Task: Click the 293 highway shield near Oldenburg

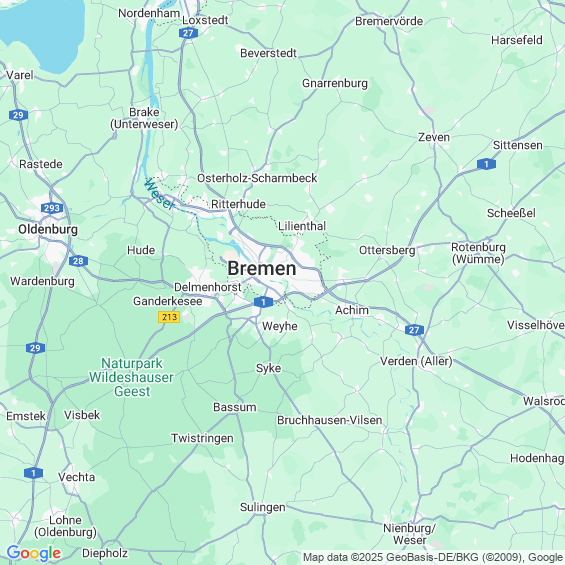Action: pos(52,208)
